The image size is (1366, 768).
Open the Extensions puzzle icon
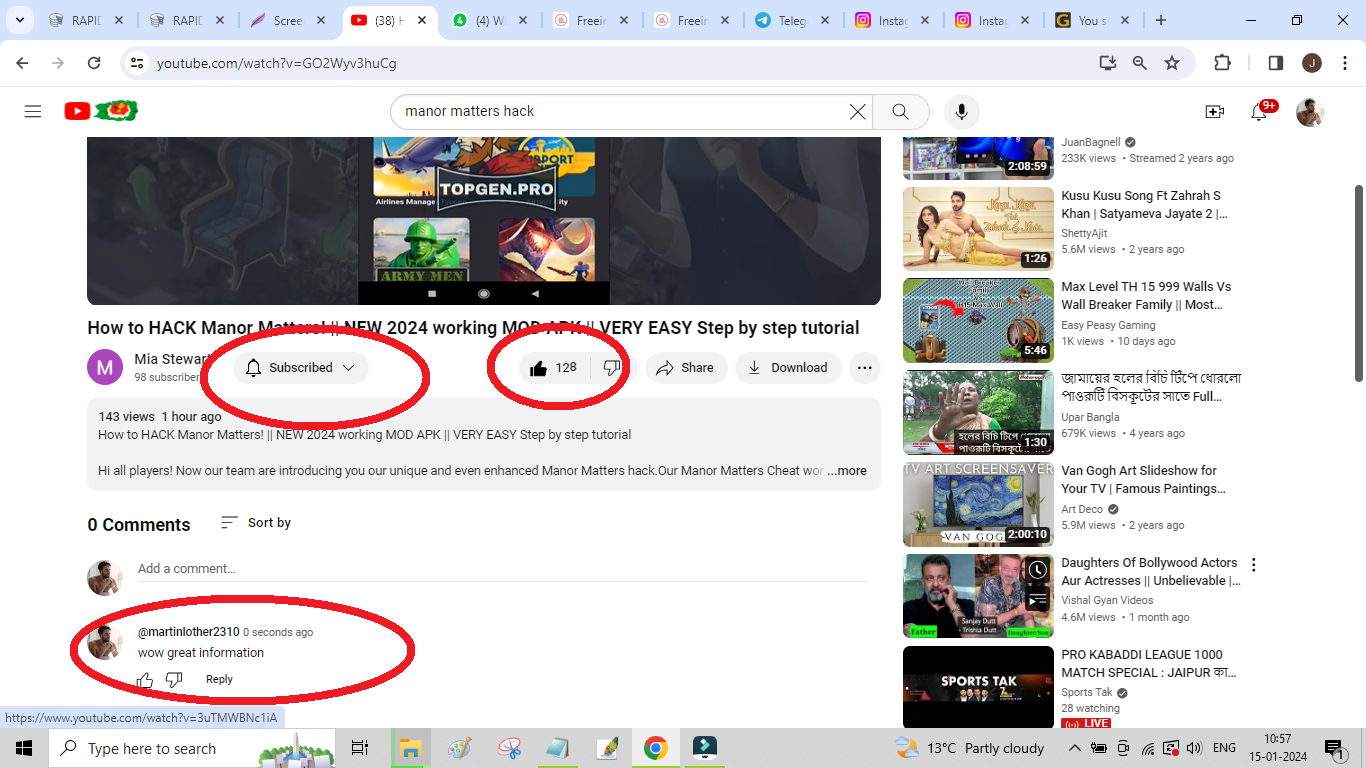[x=1222, y=63]
